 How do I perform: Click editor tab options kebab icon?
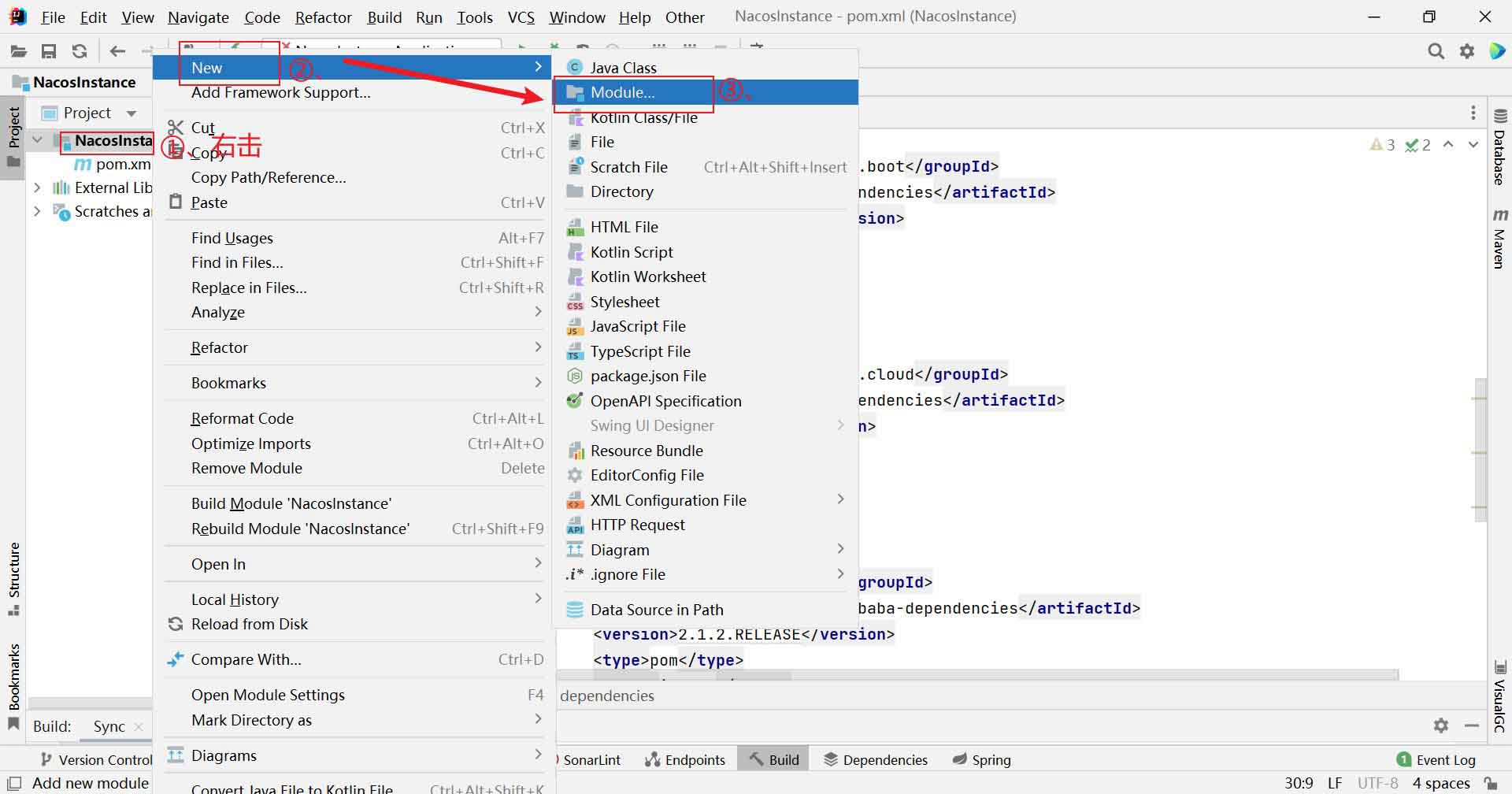point(1473,113)
